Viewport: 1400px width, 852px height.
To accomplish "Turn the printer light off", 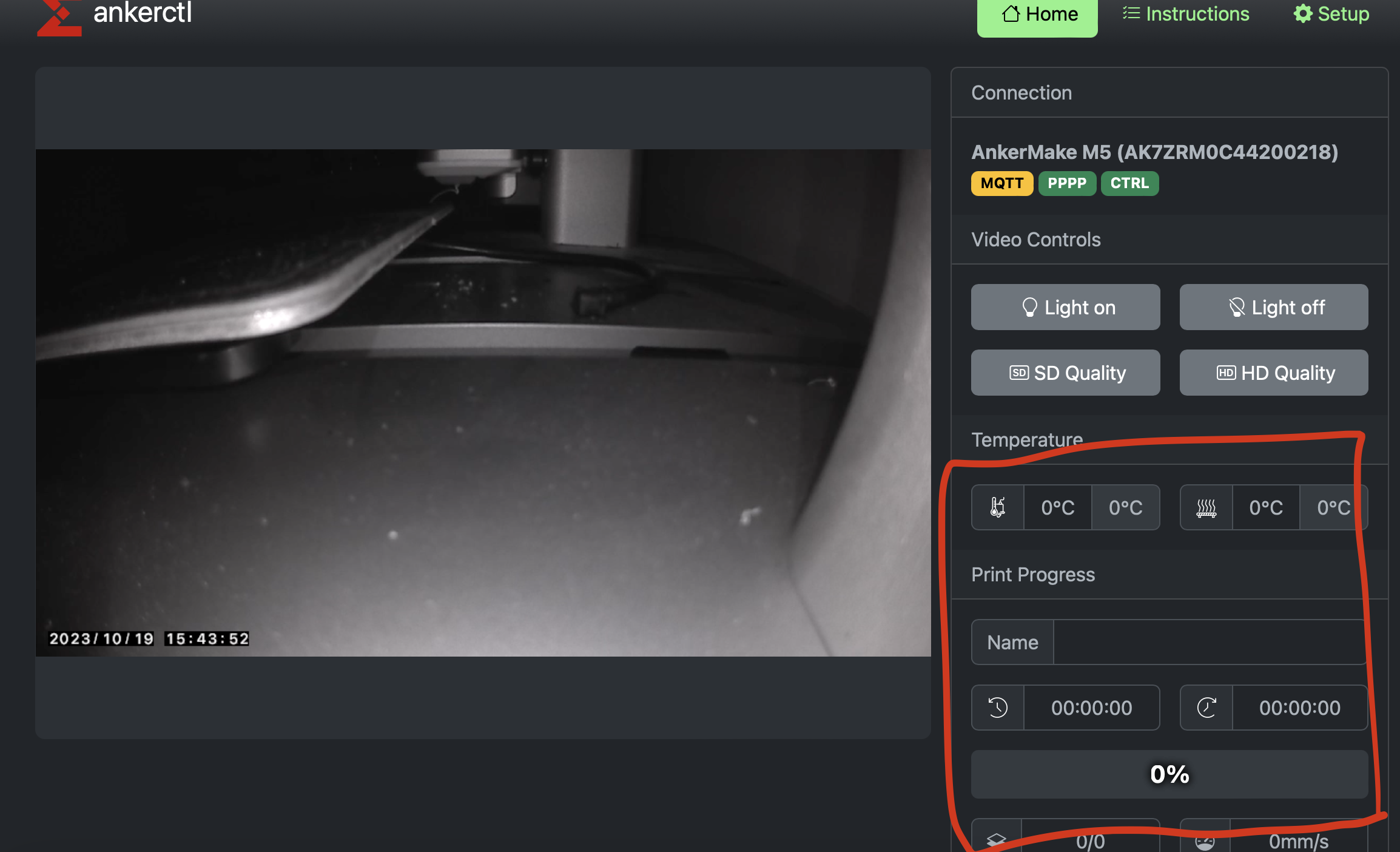I will click(x=1274, y=307).
